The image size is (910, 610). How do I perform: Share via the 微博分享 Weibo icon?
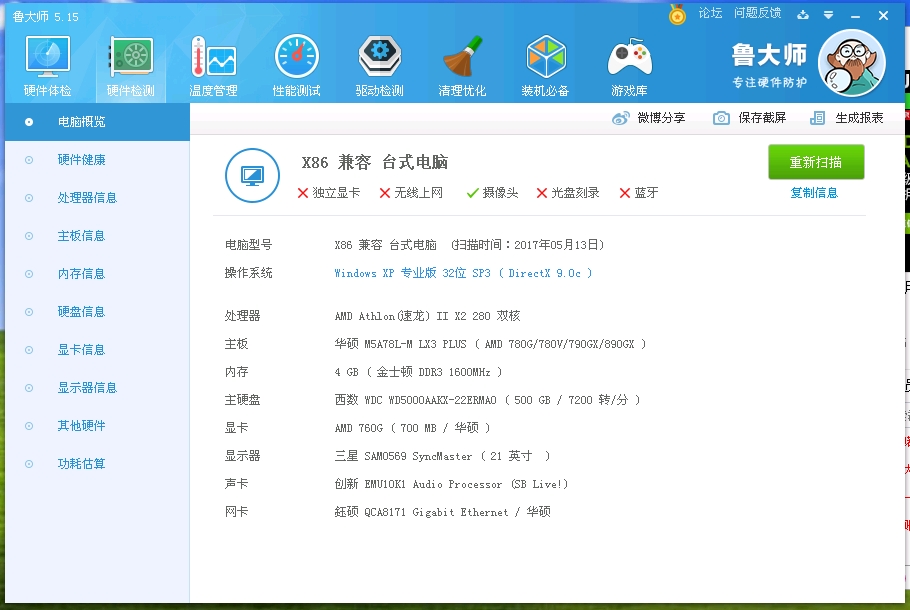pos(649,118)
